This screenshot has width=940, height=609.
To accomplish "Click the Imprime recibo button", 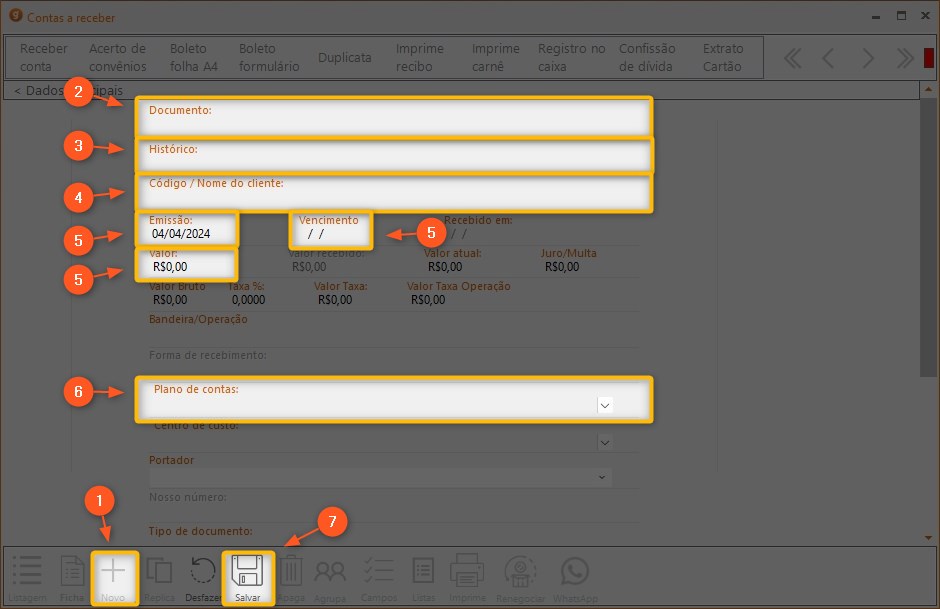I will point(420,58).
